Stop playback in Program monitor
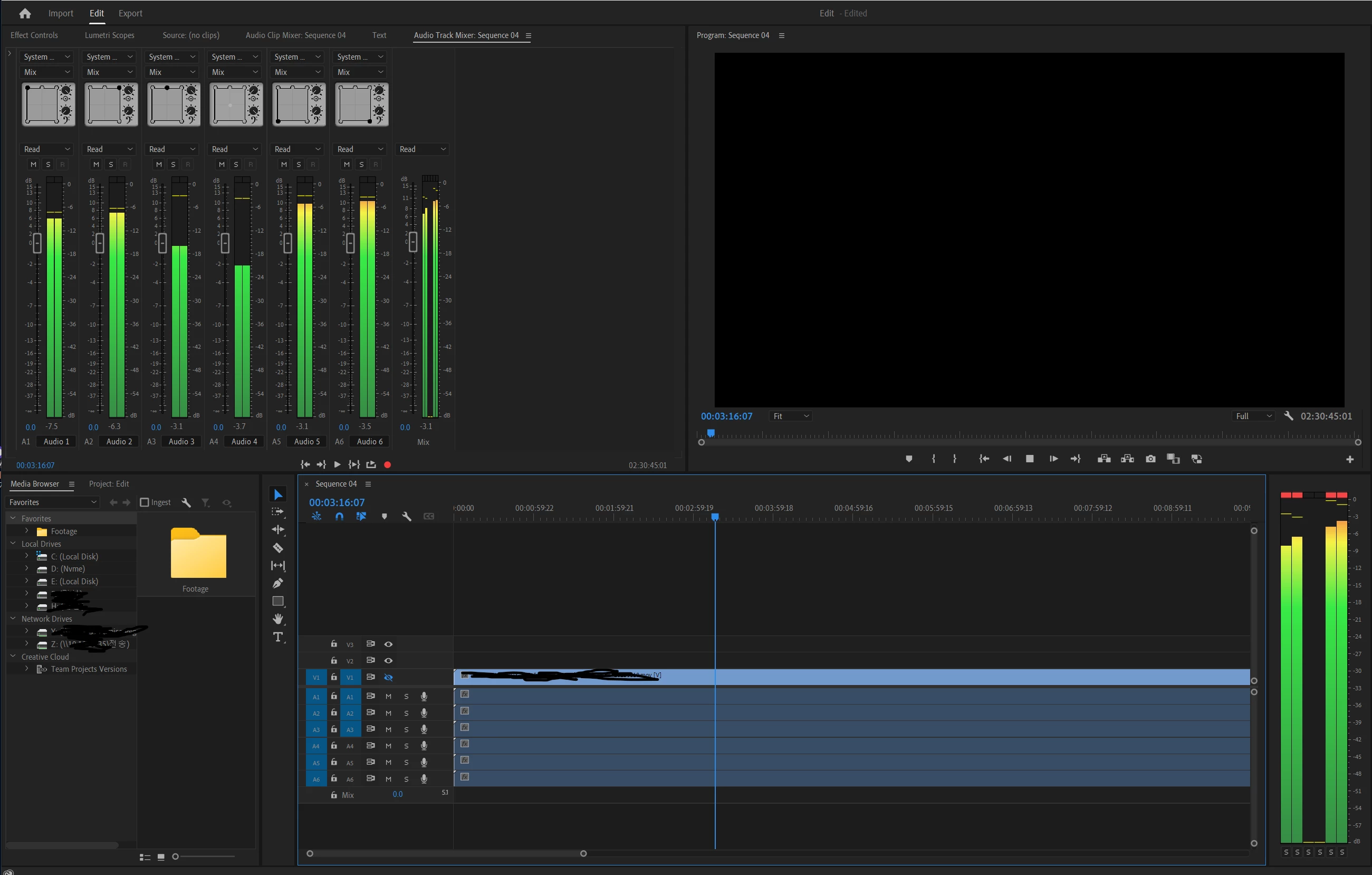This screenshot has width=1372, height=875. [x=1030, y=459]
